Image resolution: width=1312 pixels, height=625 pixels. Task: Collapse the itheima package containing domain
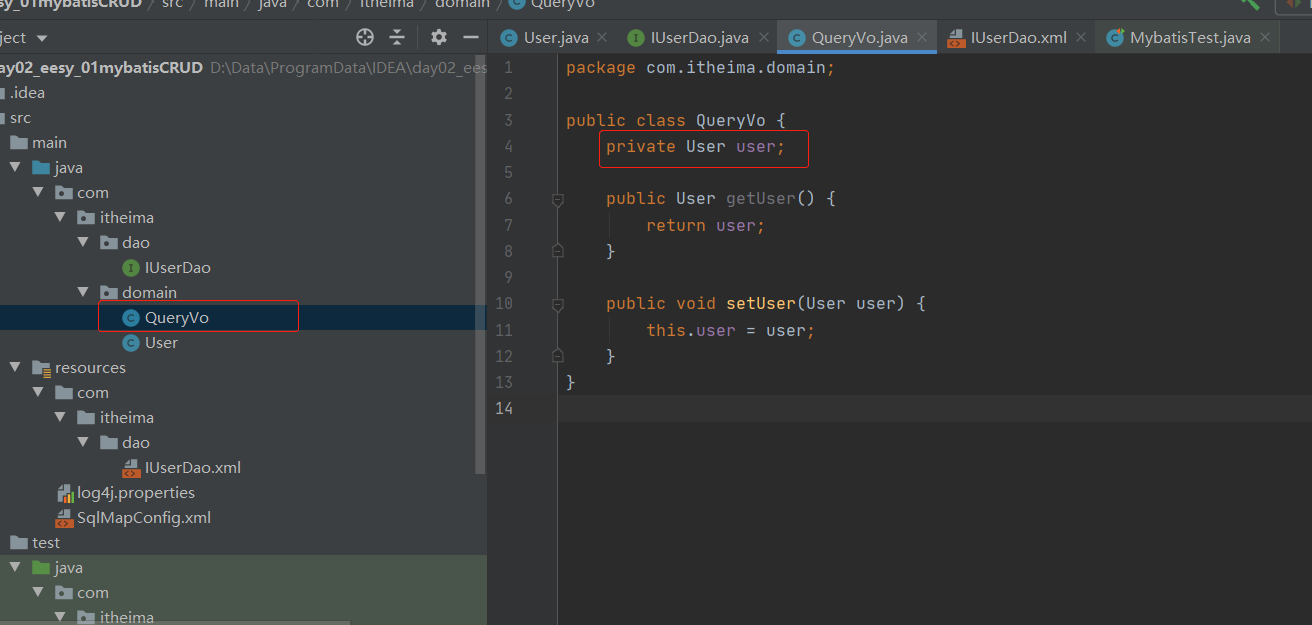point(61,218)
